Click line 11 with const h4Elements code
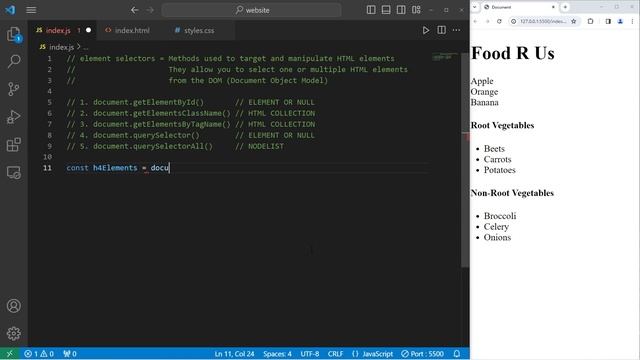Viewport: 640px width, 360px height. pyautogui.click(x=118, y=168)
